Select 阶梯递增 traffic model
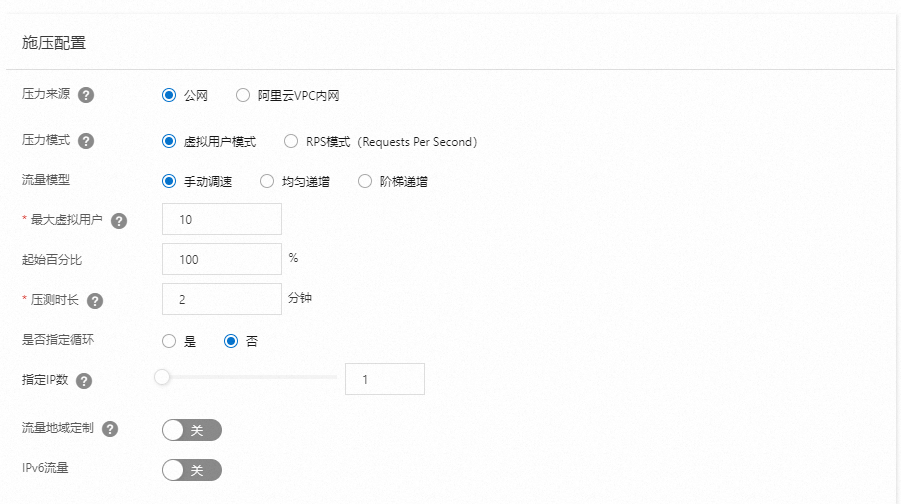 365,182
